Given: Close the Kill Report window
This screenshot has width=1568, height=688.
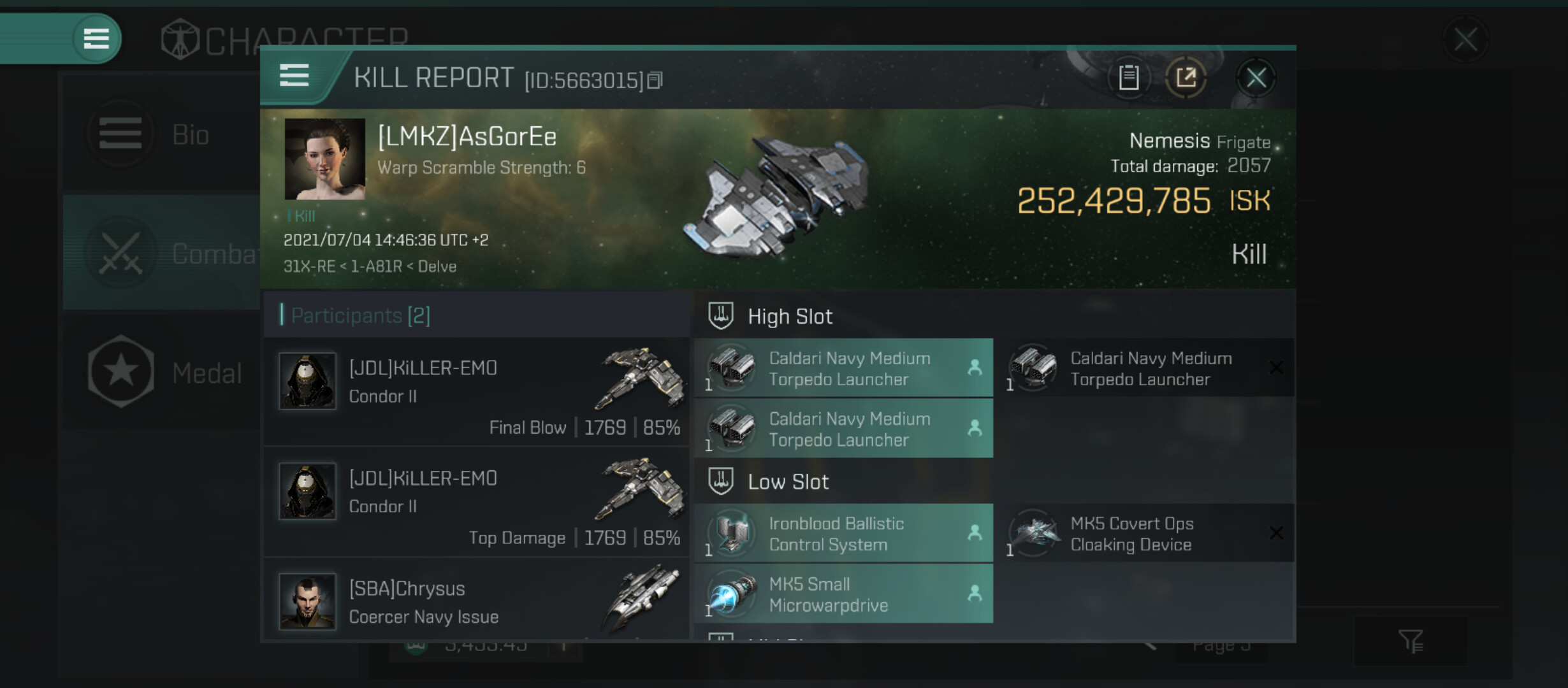Looking at the screenshot, I should pos(1256,78).
